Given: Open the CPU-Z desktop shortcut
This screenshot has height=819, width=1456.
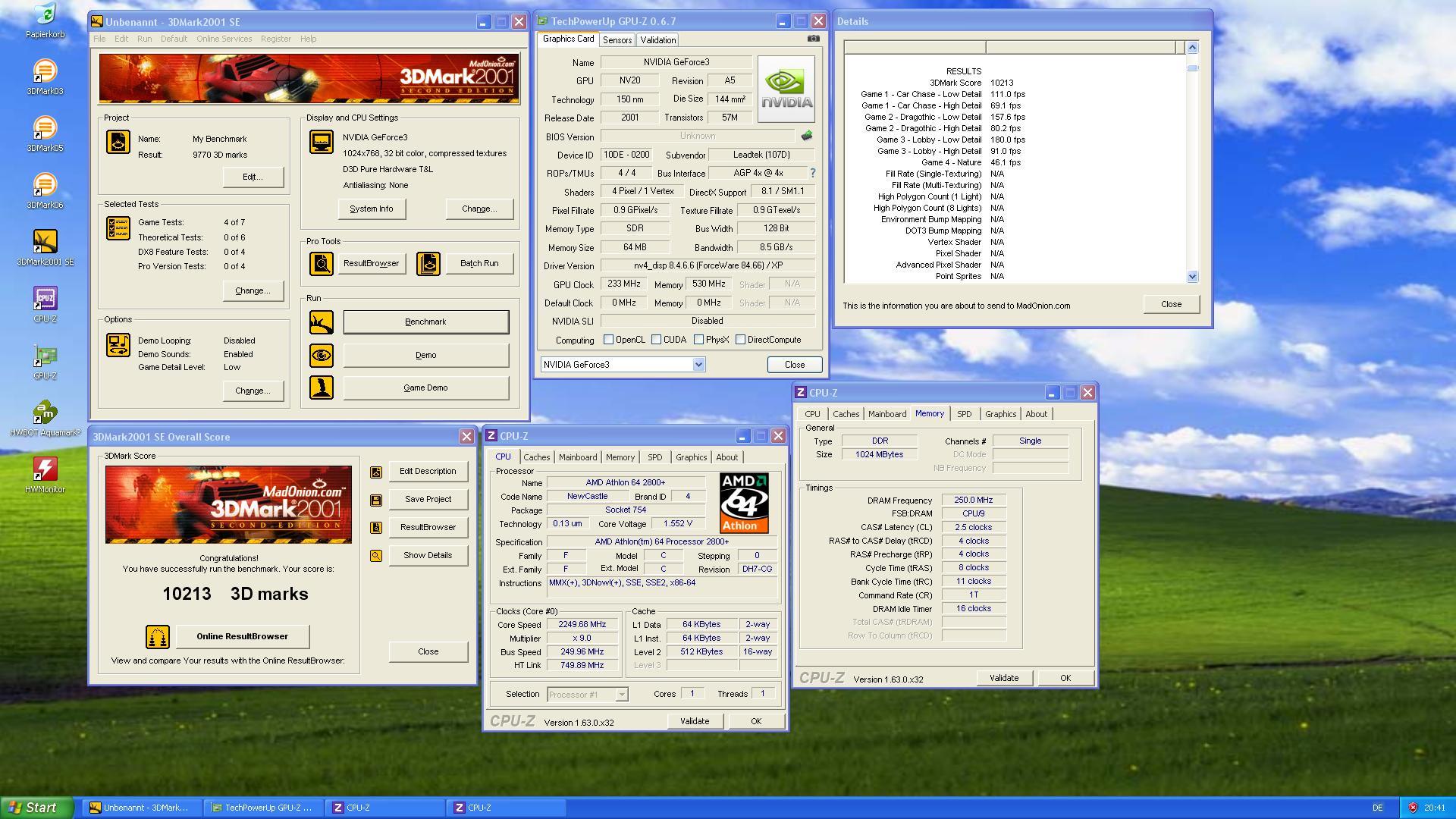Looking at the screenshot, I should coord(45,305).
